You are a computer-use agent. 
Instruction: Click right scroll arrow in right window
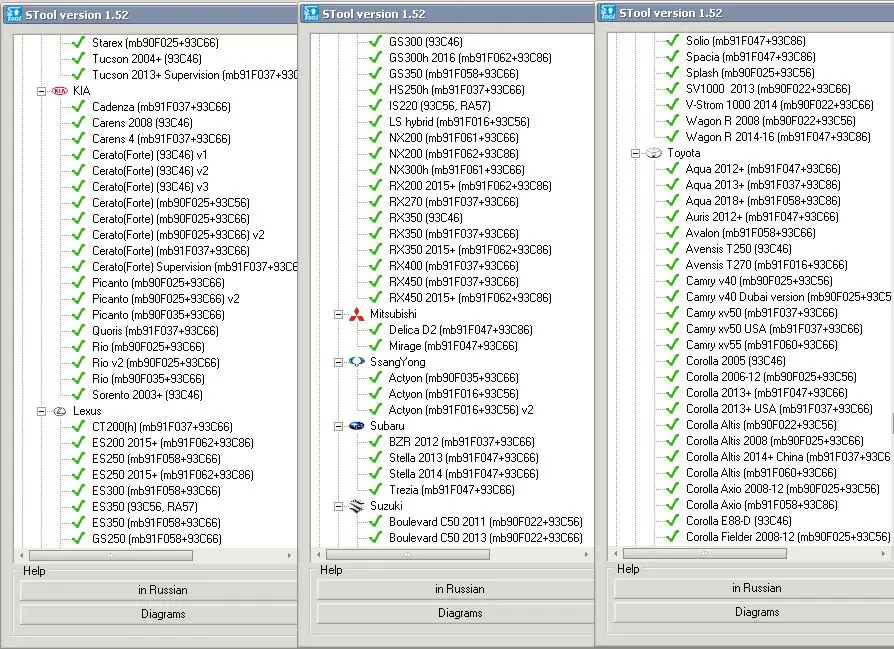coord(884,553)
